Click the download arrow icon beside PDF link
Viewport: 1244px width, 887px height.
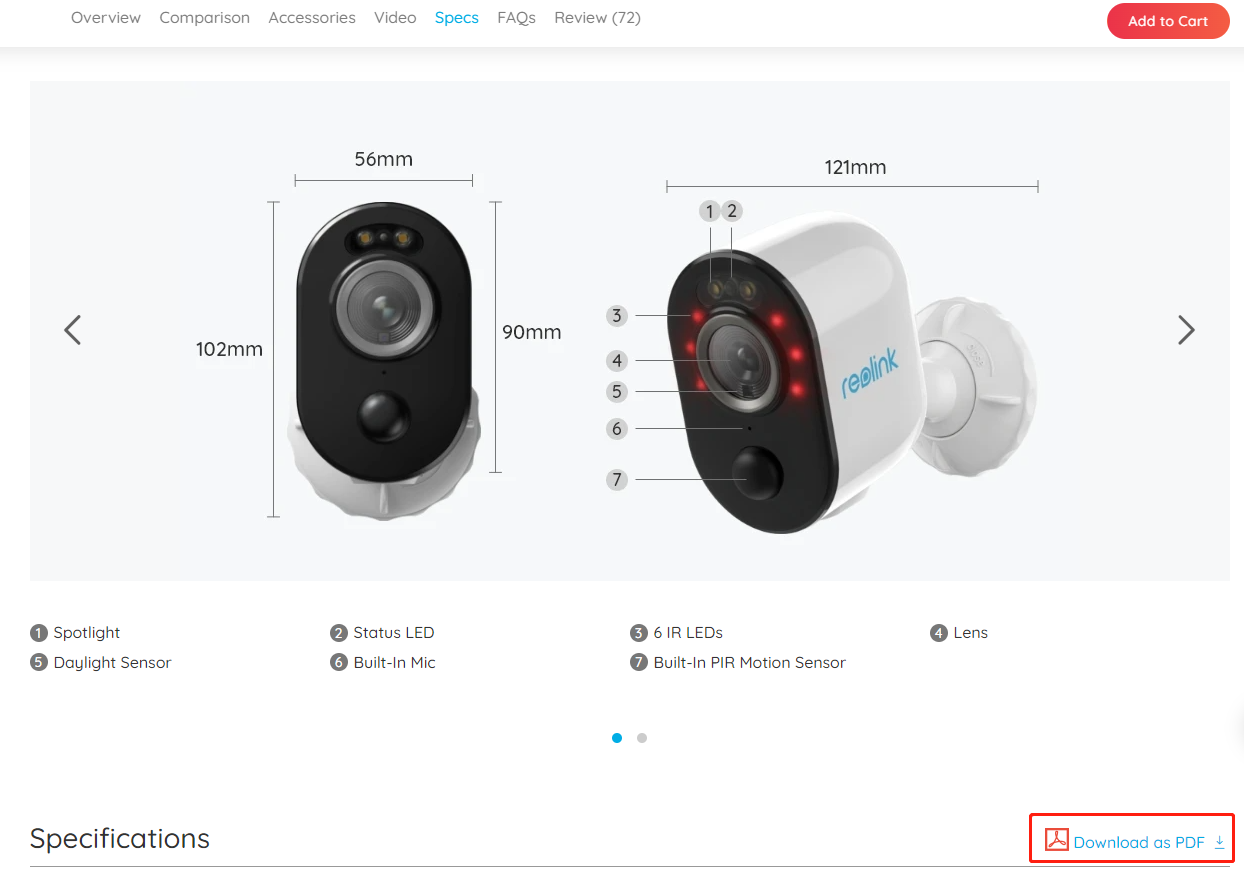(x=1219, y=842)
